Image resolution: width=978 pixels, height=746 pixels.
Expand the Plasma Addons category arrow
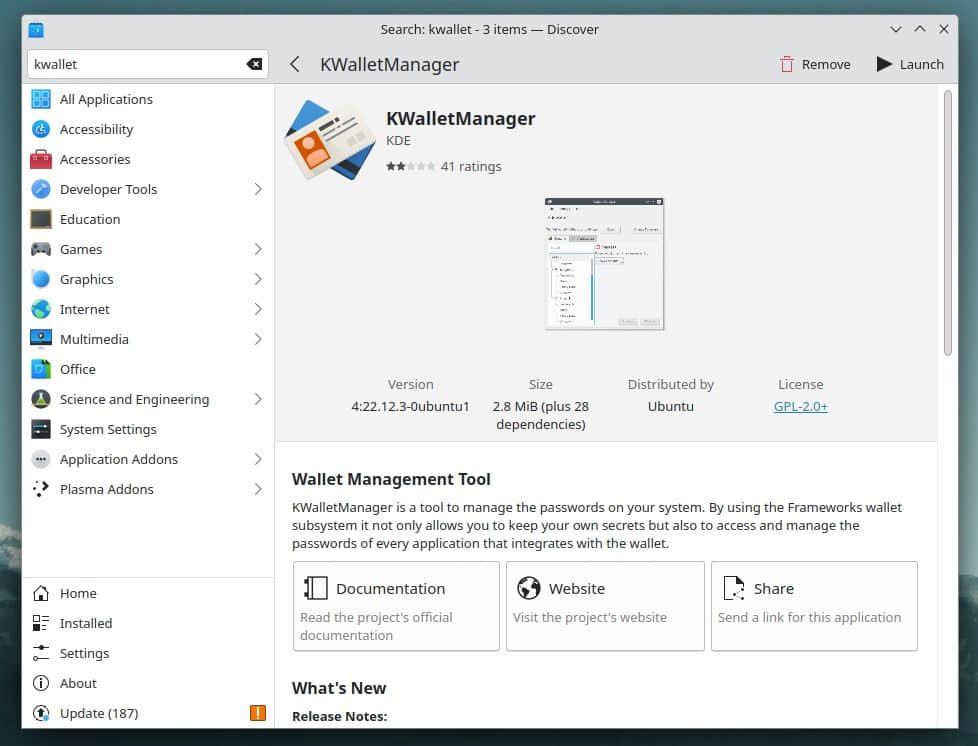click(x=257, y=489)
